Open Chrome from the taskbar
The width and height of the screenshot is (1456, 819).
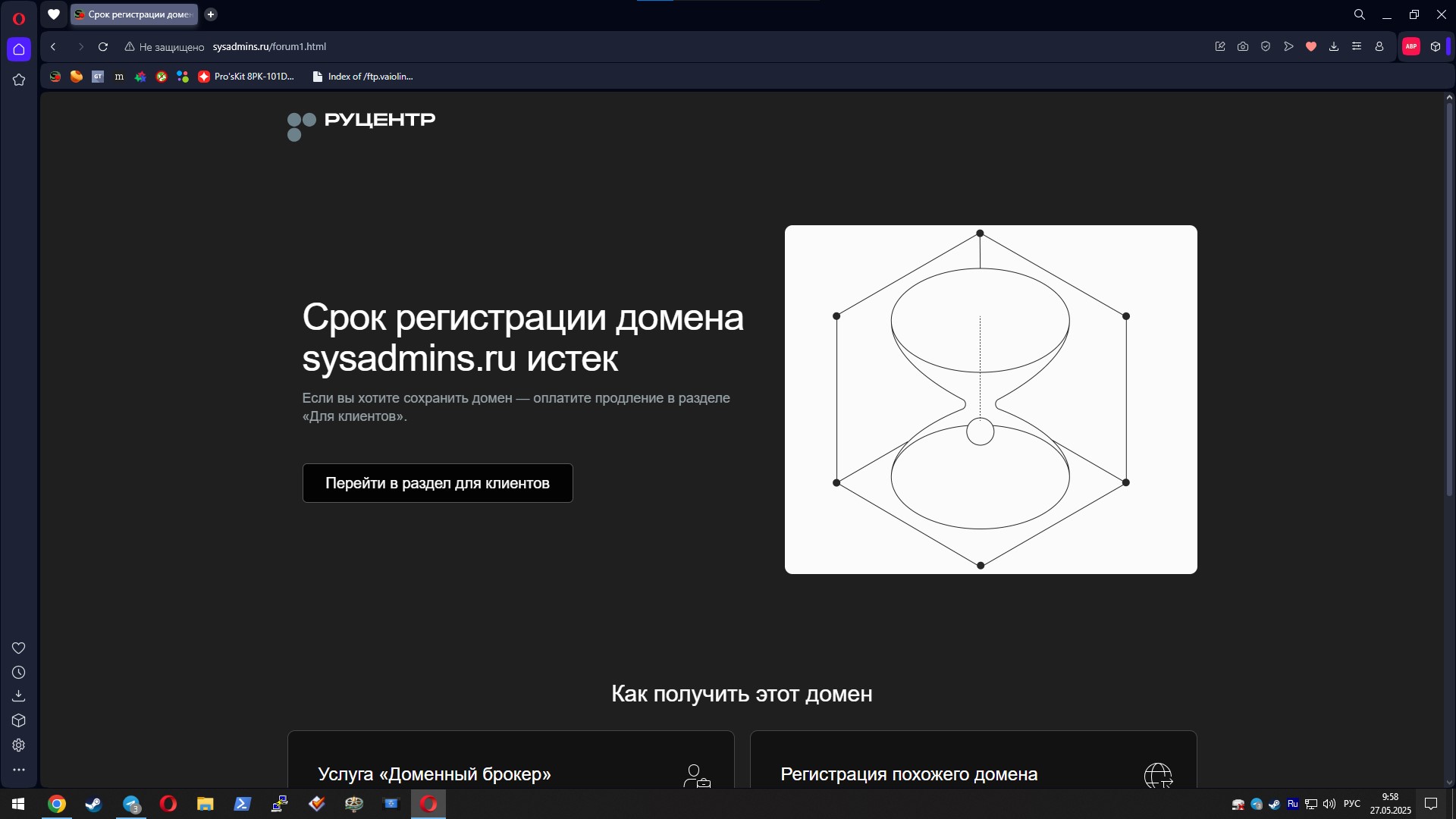point(57,804)
